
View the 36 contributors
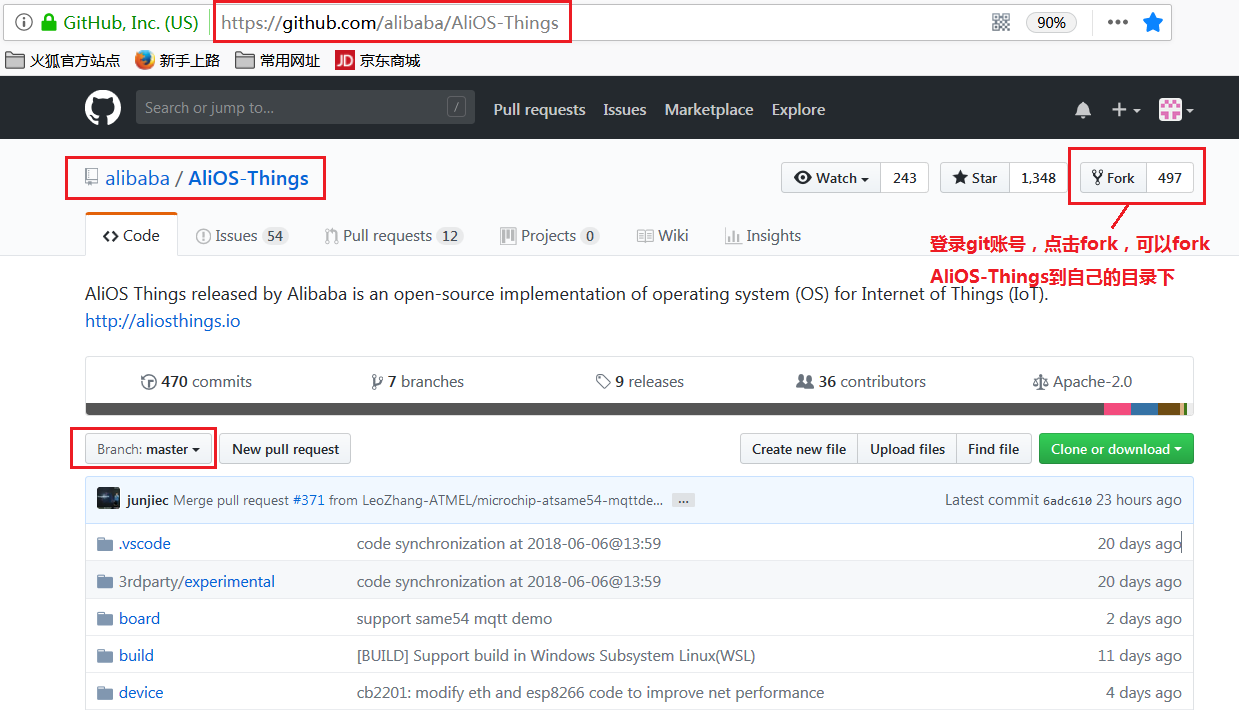pyautogui.click(x=861, y=382)
